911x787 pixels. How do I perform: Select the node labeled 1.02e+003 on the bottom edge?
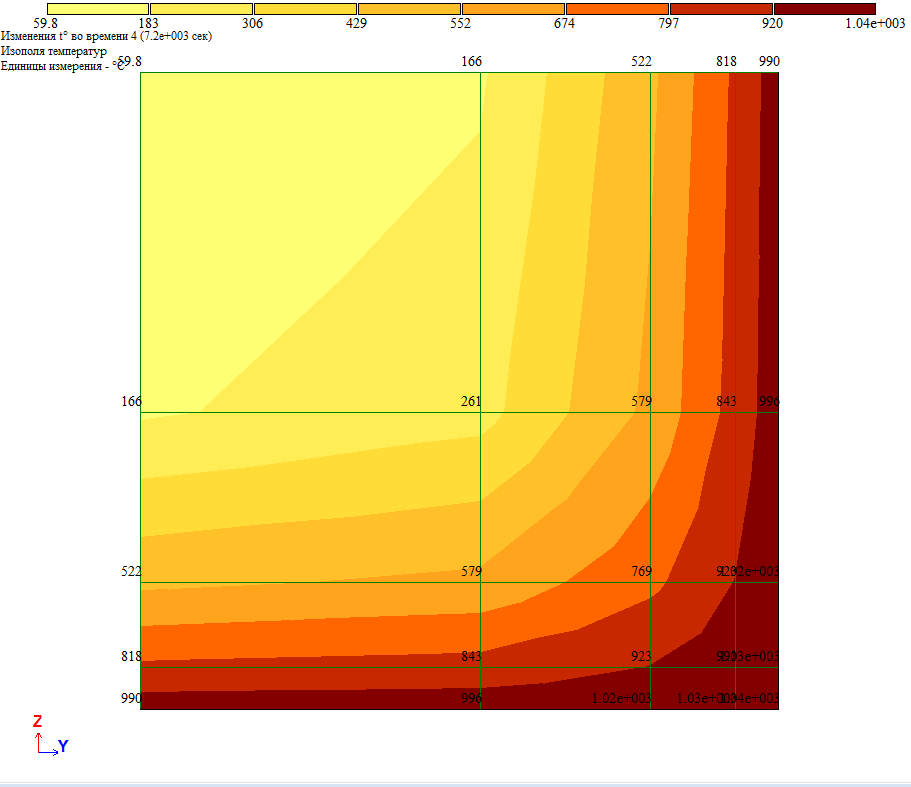click(621, 698)
